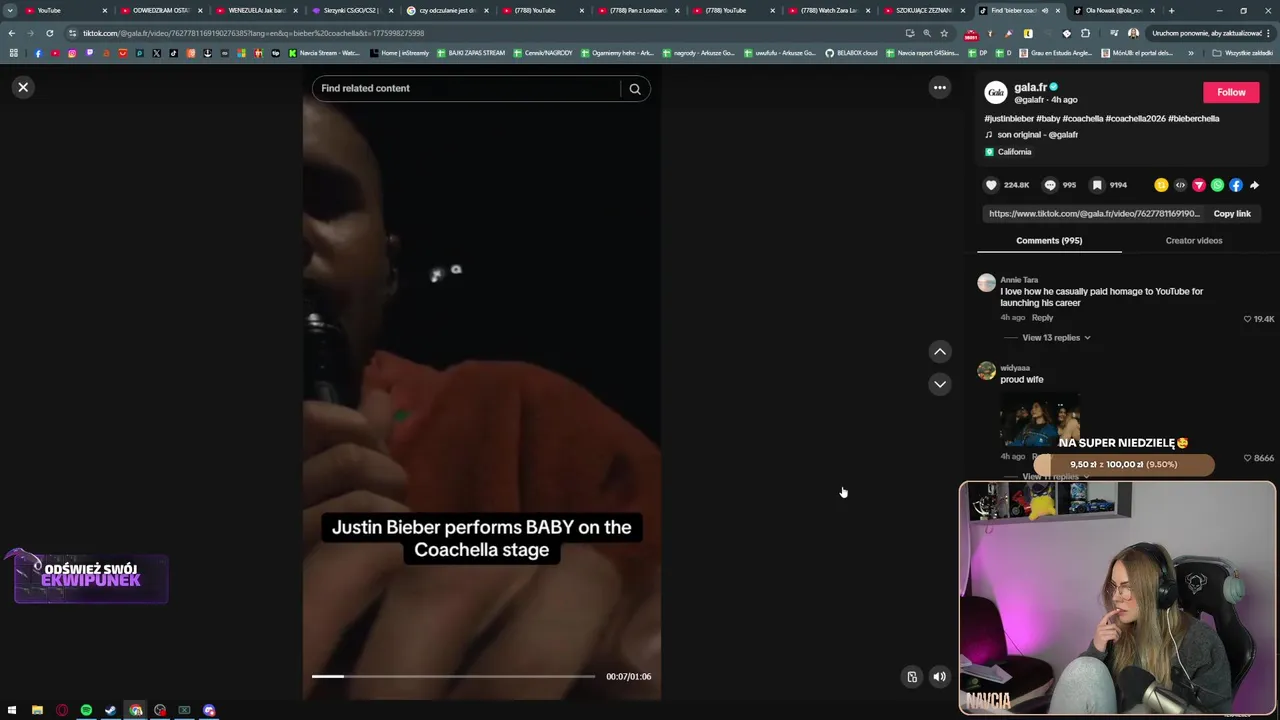This screenshot has width=1280, height=720.
Task: Open the embed code icon
Action: [1180, 185]
